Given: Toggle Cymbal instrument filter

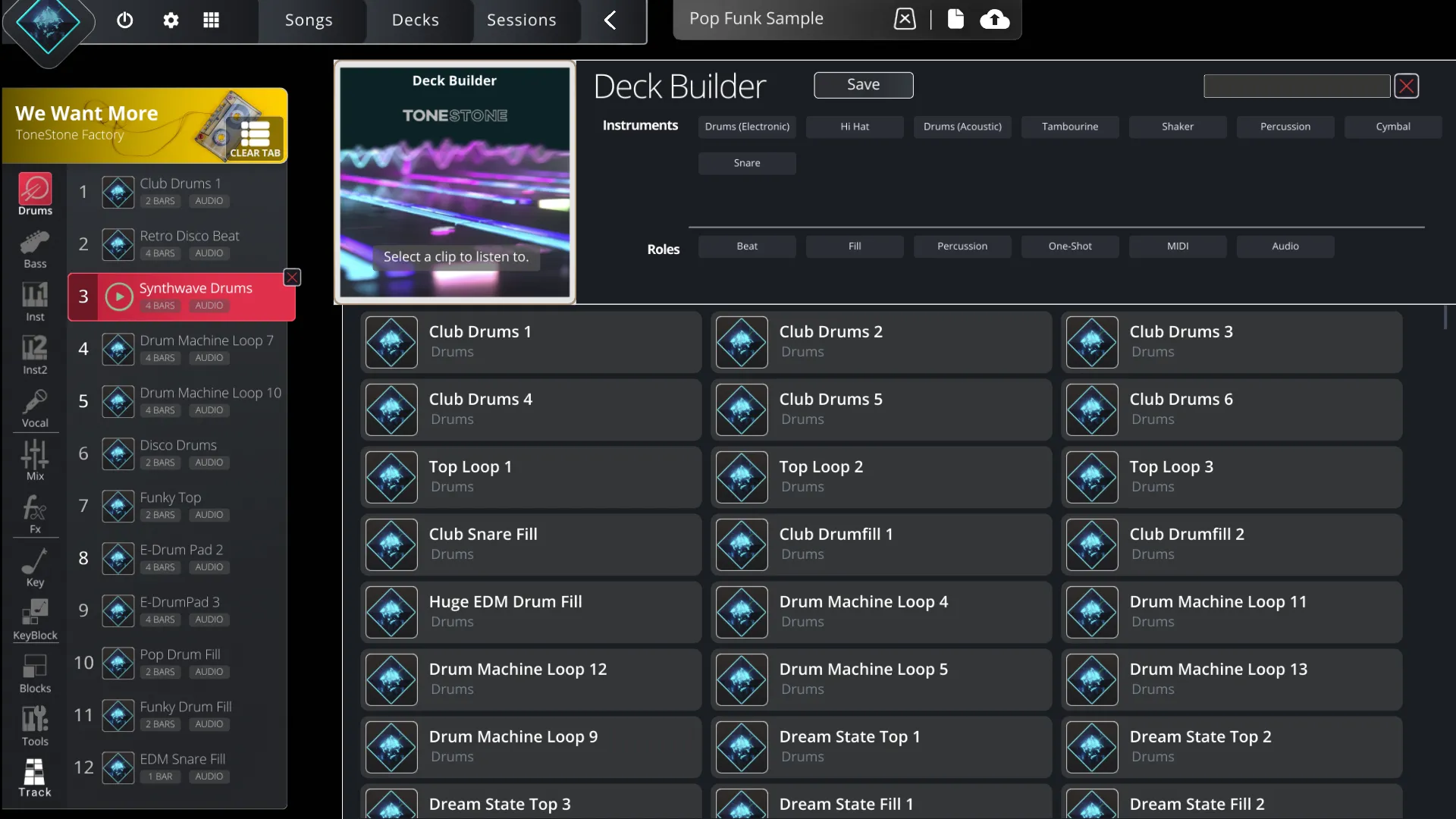Looking at the screenshot, I should coord(1393,127).
